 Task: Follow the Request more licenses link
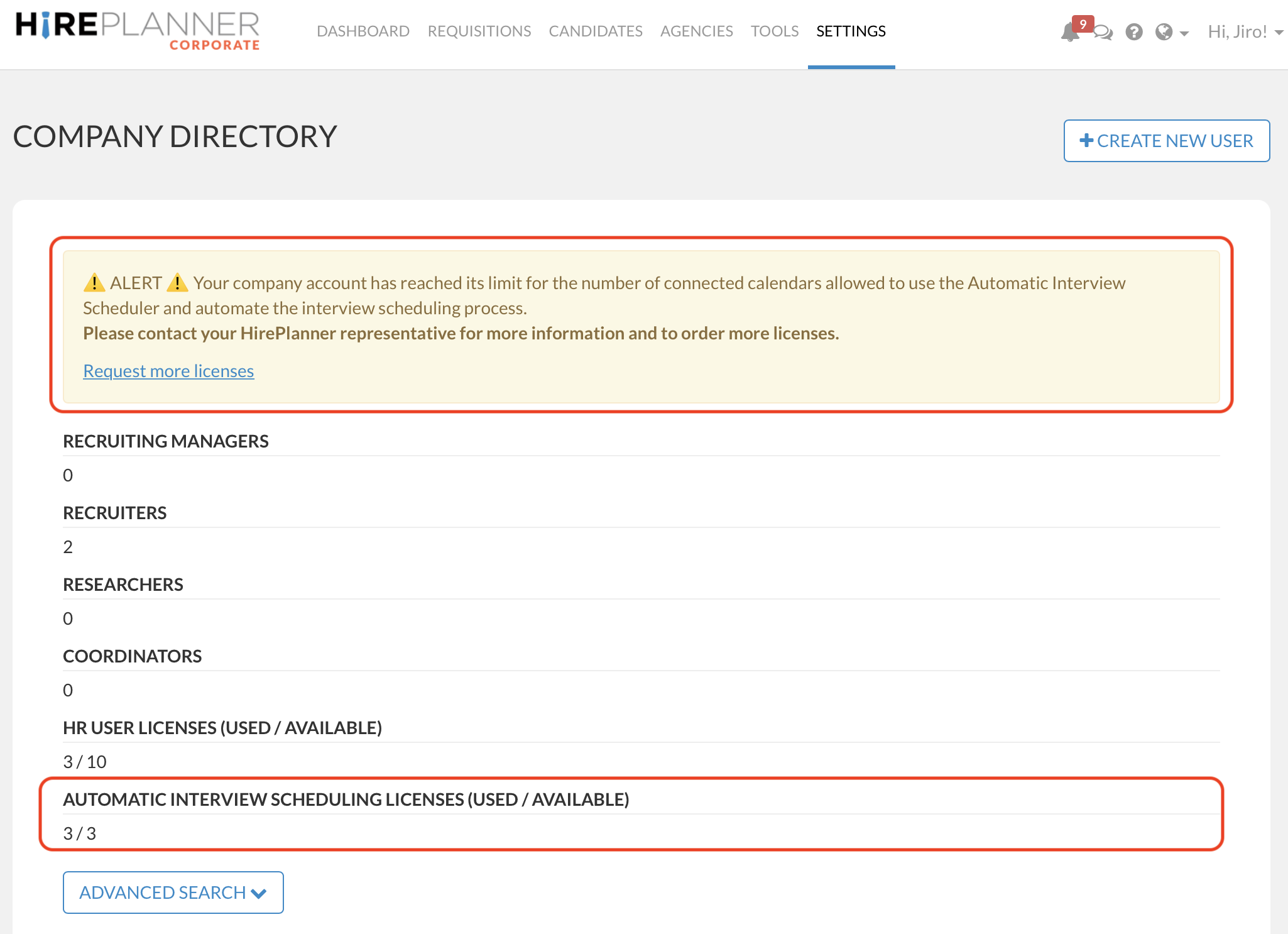pyautogui.click(x=168, y=371)
